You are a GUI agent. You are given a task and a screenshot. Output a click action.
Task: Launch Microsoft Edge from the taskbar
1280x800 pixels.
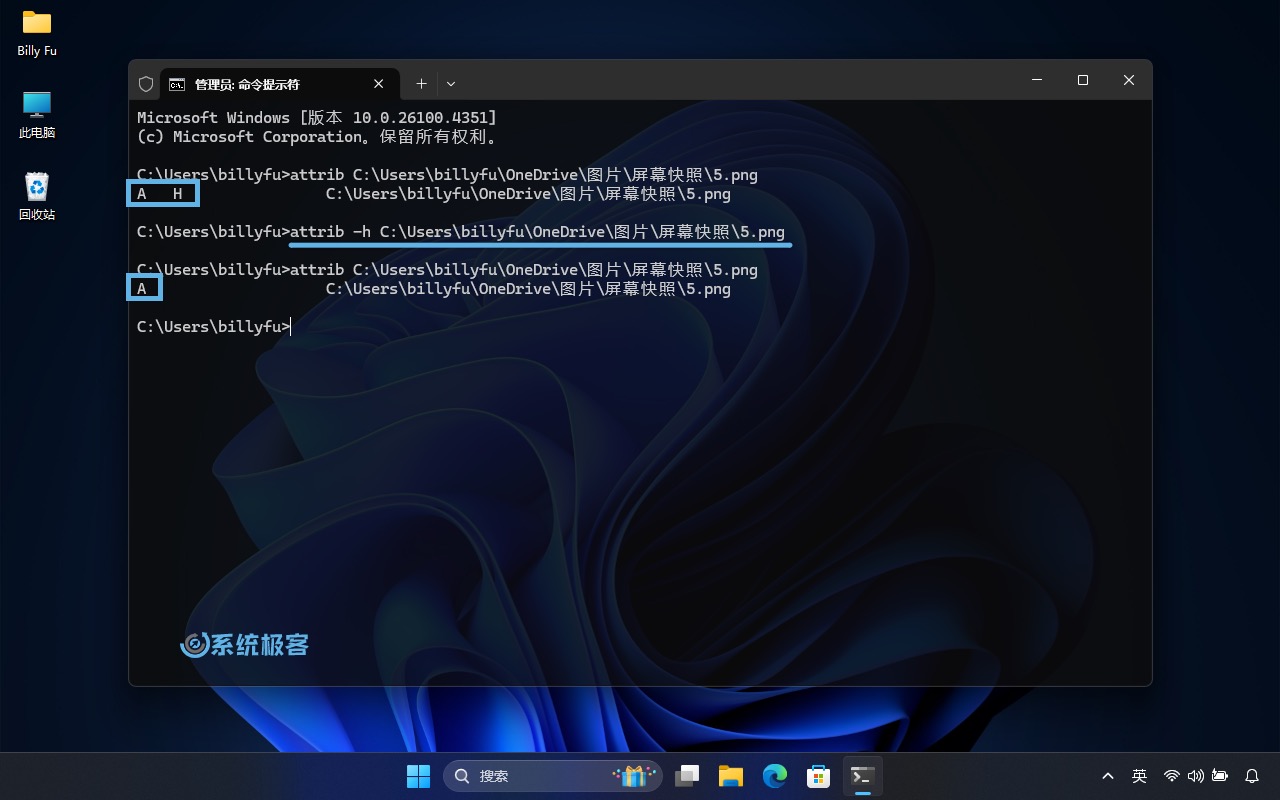pyautogui.click(x=775, y=776)
